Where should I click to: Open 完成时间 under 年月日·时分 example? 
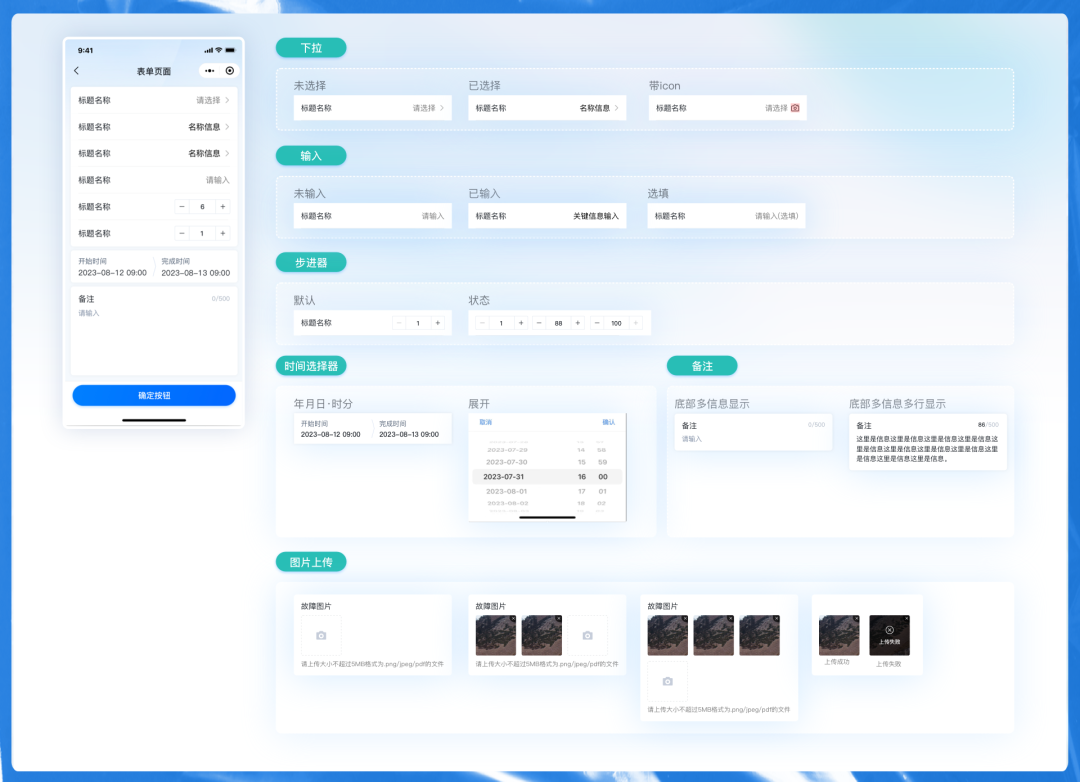[x=409, y=429]
